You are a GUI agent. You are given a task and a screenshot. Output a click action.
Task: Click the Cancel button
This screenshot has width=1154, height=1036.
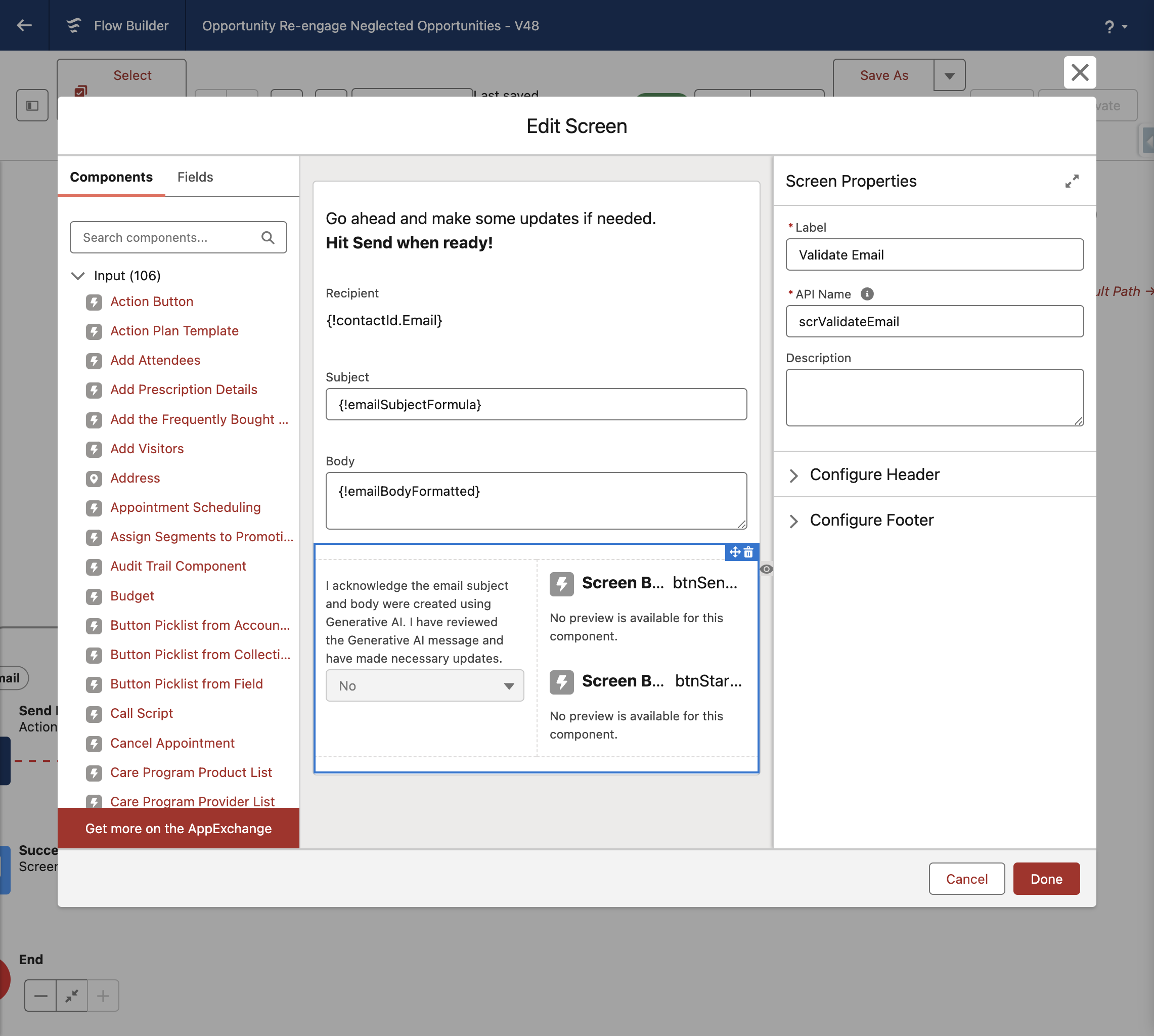pyautogui.click(x=966, y=878)
